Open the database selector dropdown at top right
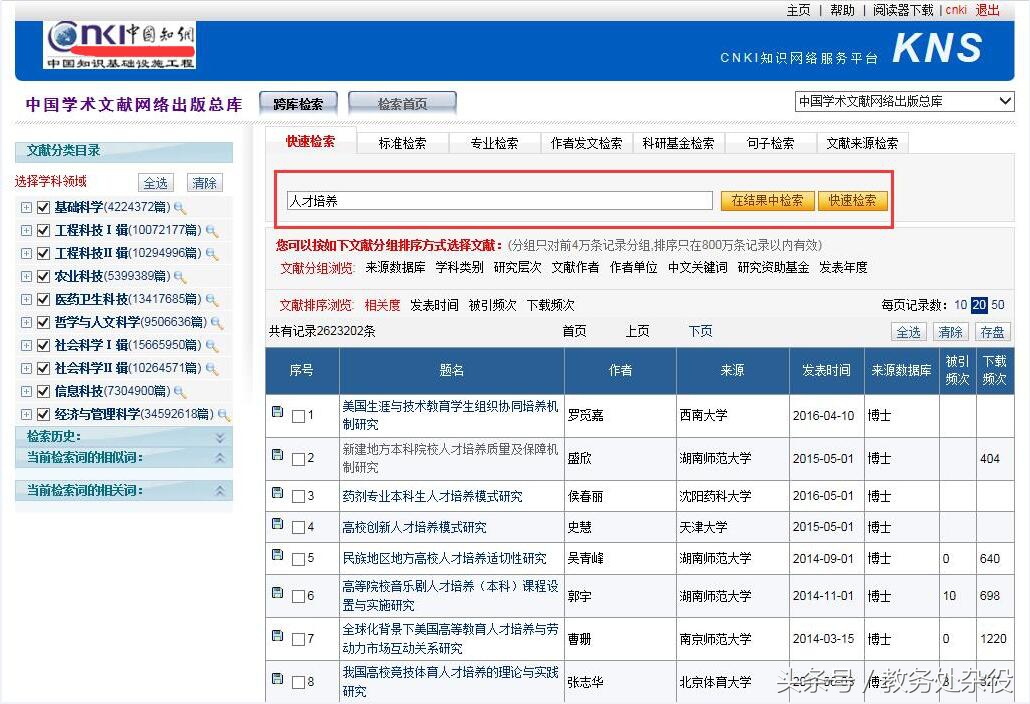1030x704 pixels. point(1004,101)
